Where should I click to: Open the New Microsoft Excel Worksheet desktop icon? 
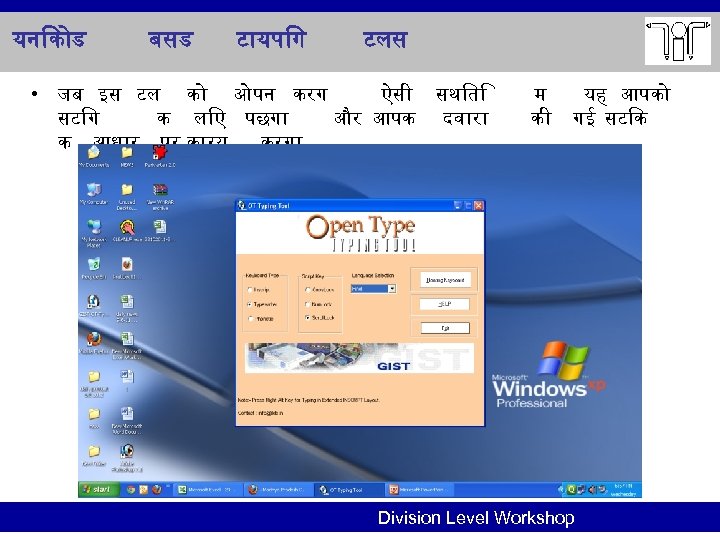tap(127, 345)
